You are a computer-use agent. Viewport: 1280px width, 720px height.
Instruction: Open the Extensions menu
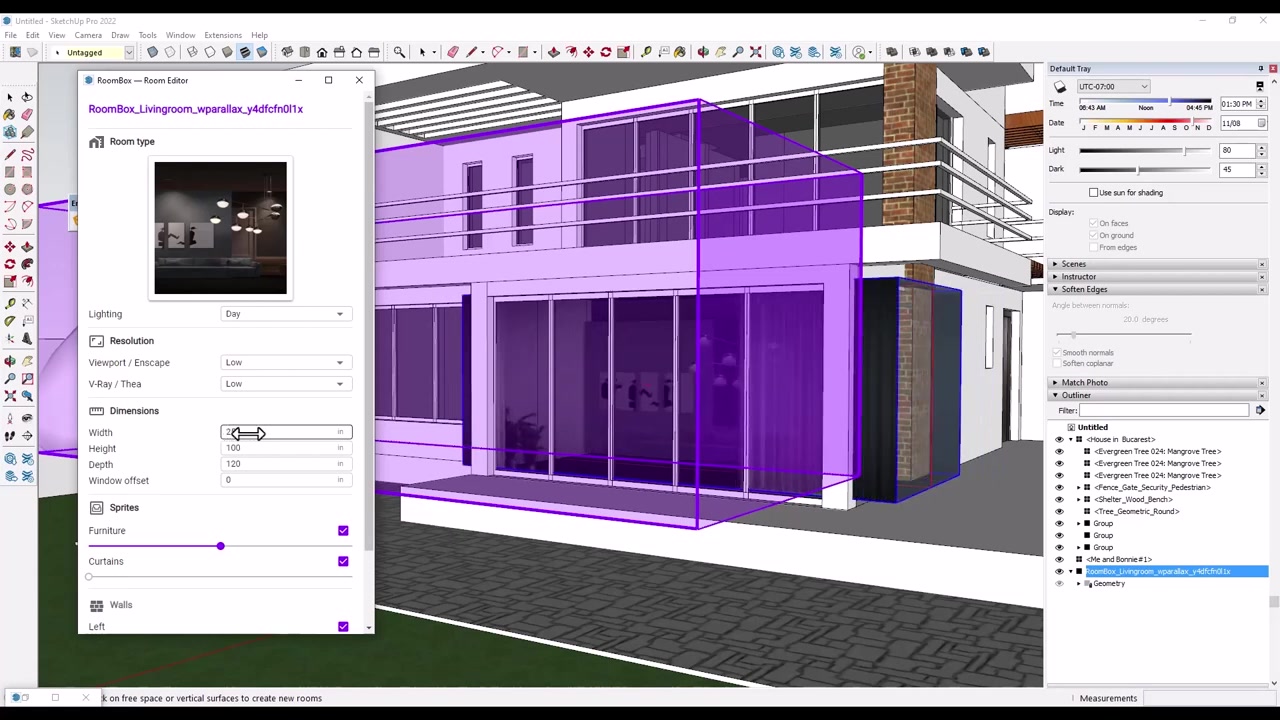pos(222,34)
